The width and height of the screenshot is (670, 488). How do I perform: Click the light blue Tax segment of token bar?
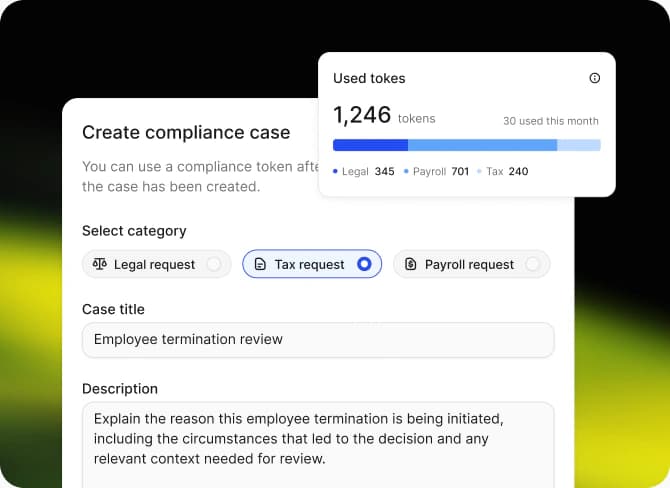point(579,145)
